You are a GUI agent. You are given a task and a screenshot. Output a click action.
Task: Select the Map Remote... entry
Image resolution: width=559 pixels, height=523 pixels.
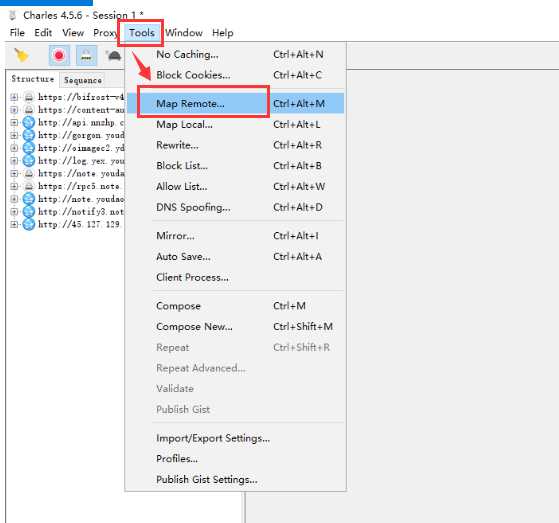(235, 103)
